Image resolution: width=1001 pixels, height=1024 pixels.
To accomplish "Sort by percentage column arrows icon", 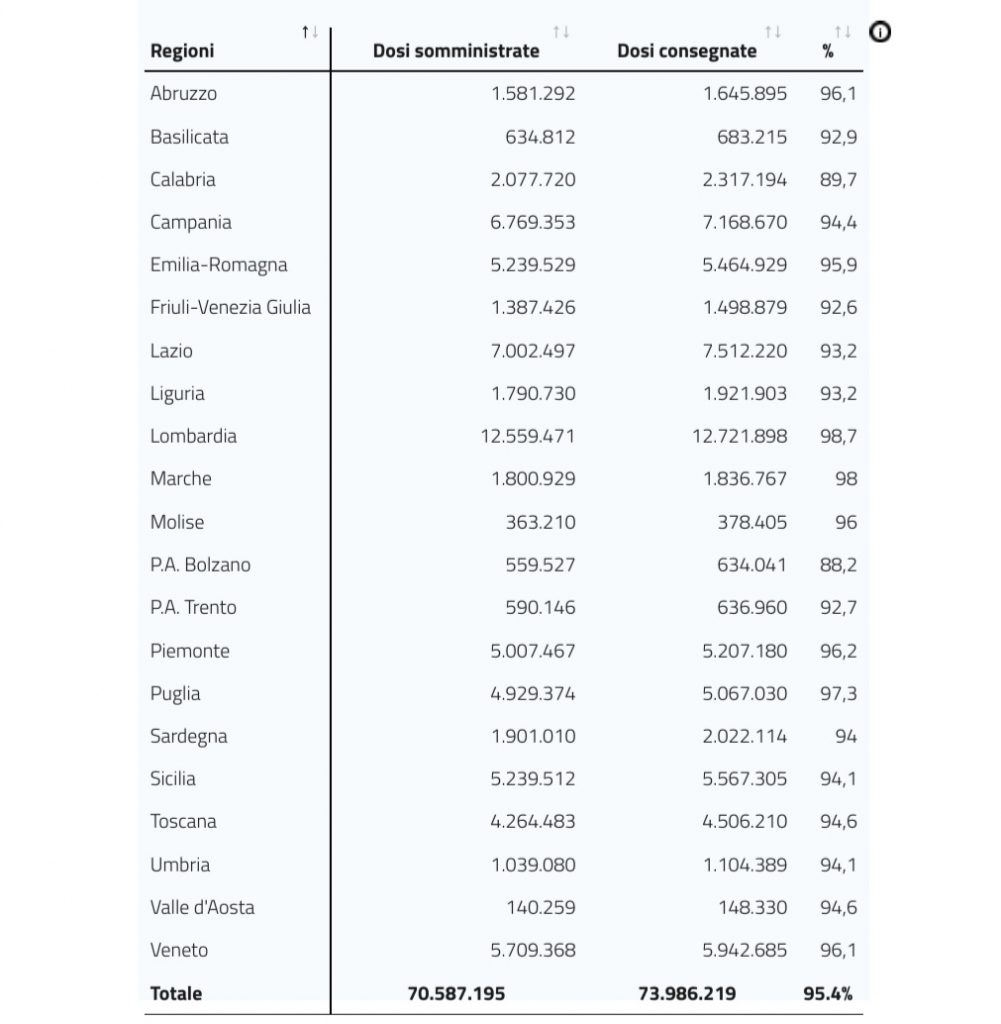I will (842, 31).
